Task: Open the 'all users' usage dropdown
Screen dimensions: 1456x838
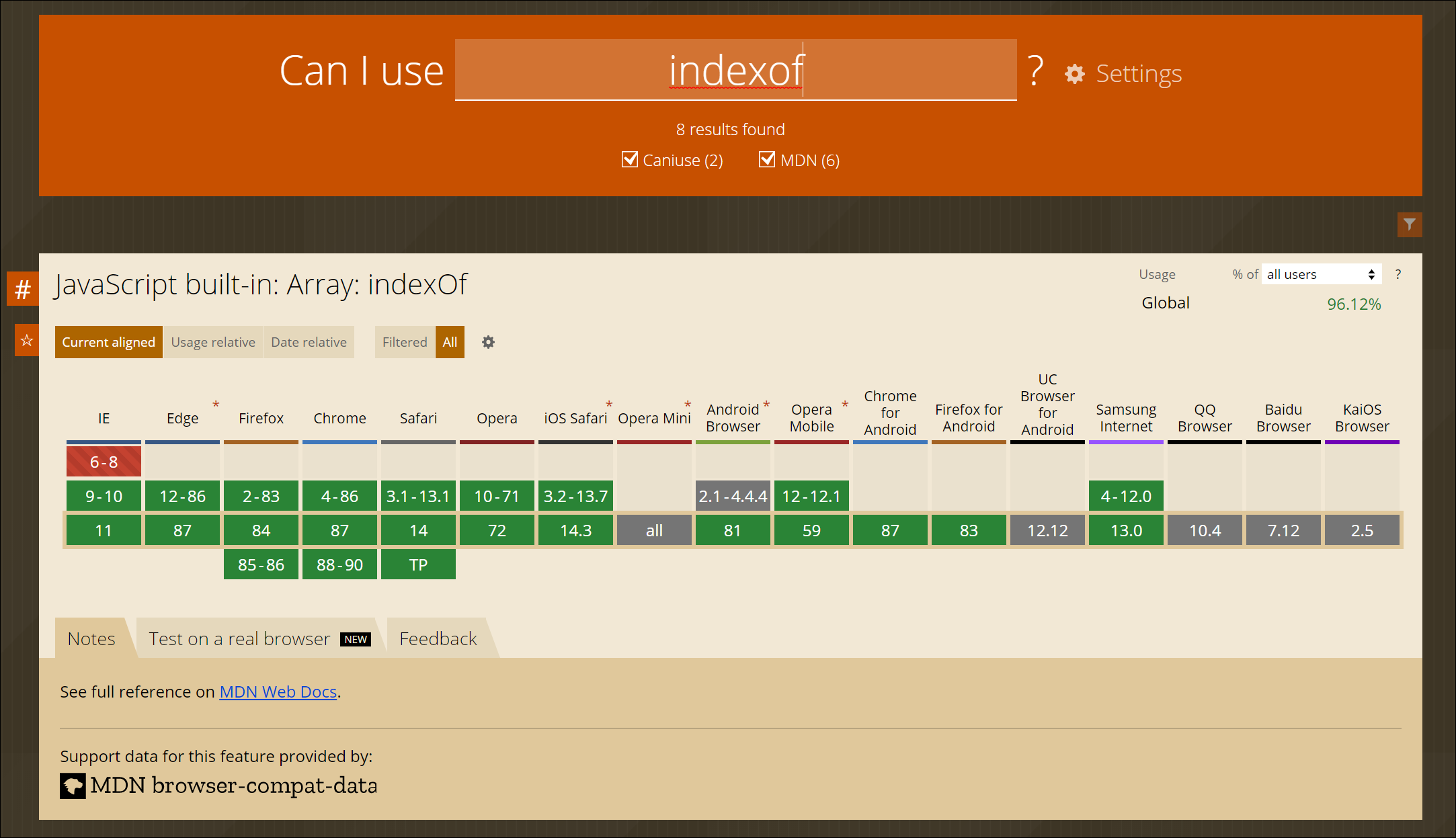Action: coord(1320,274)
